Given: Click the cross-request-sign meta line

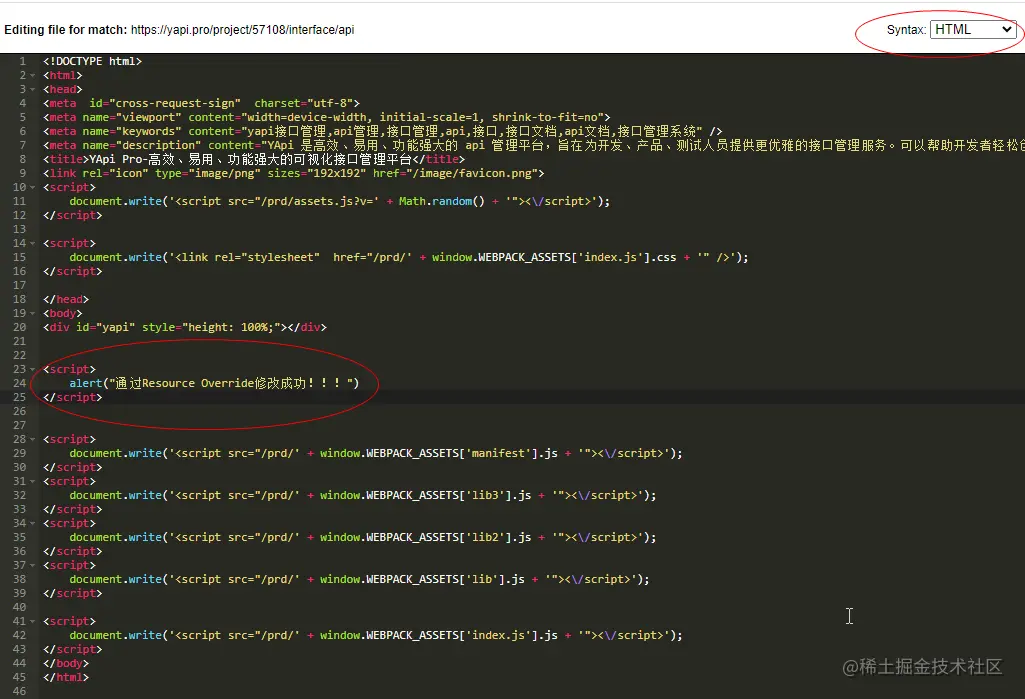Looking at the screenshot, I should [201, 103].
